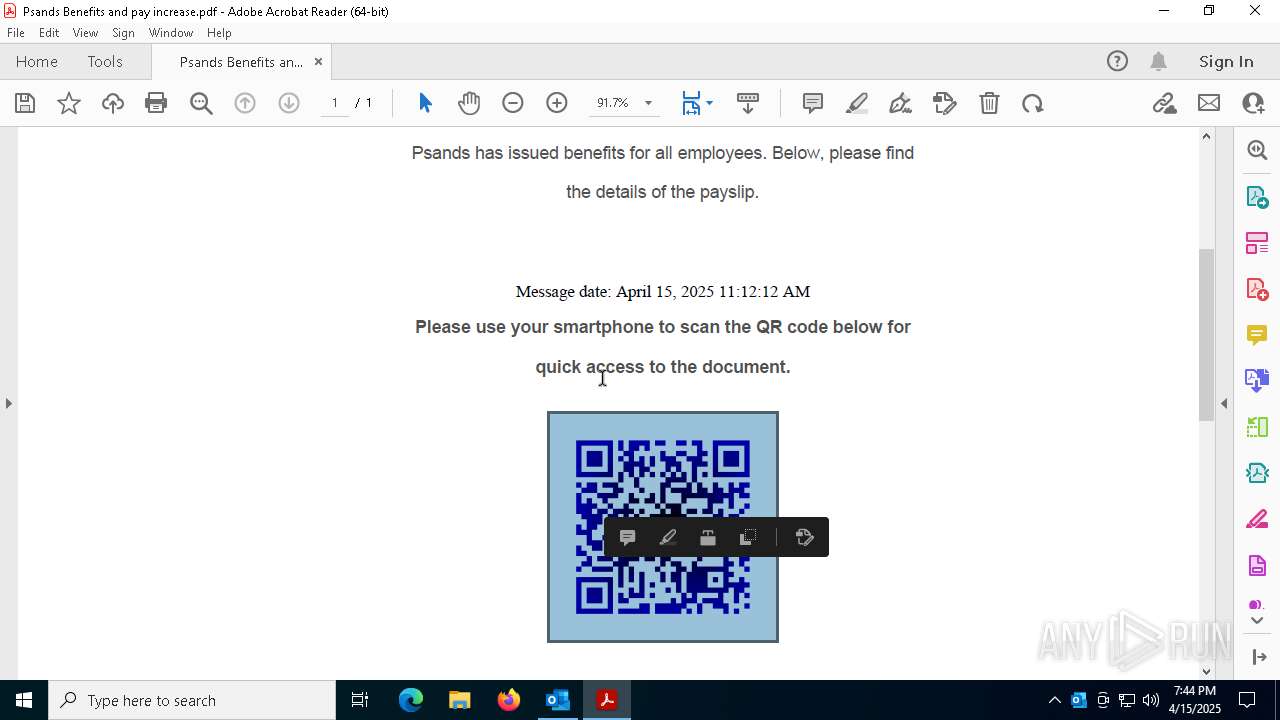The height and width of the screenshot is (720, 1280).
Task: Open the Help question mark icon
Action: 1117,61
